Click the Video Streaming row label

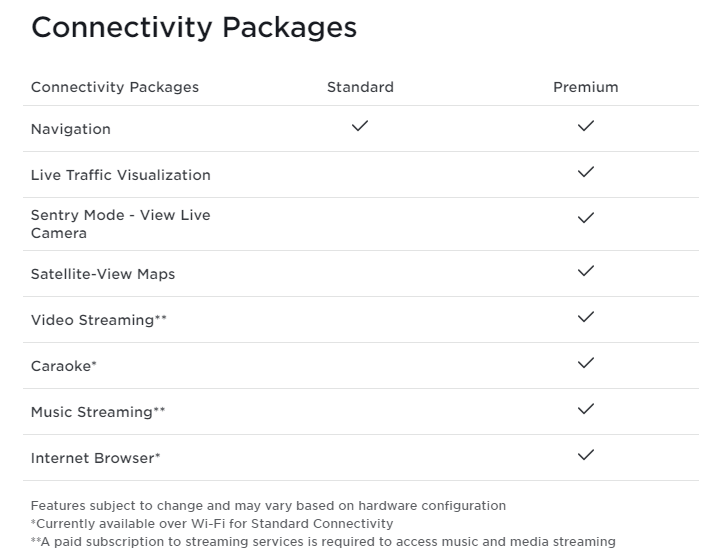(x=98, y=320)
